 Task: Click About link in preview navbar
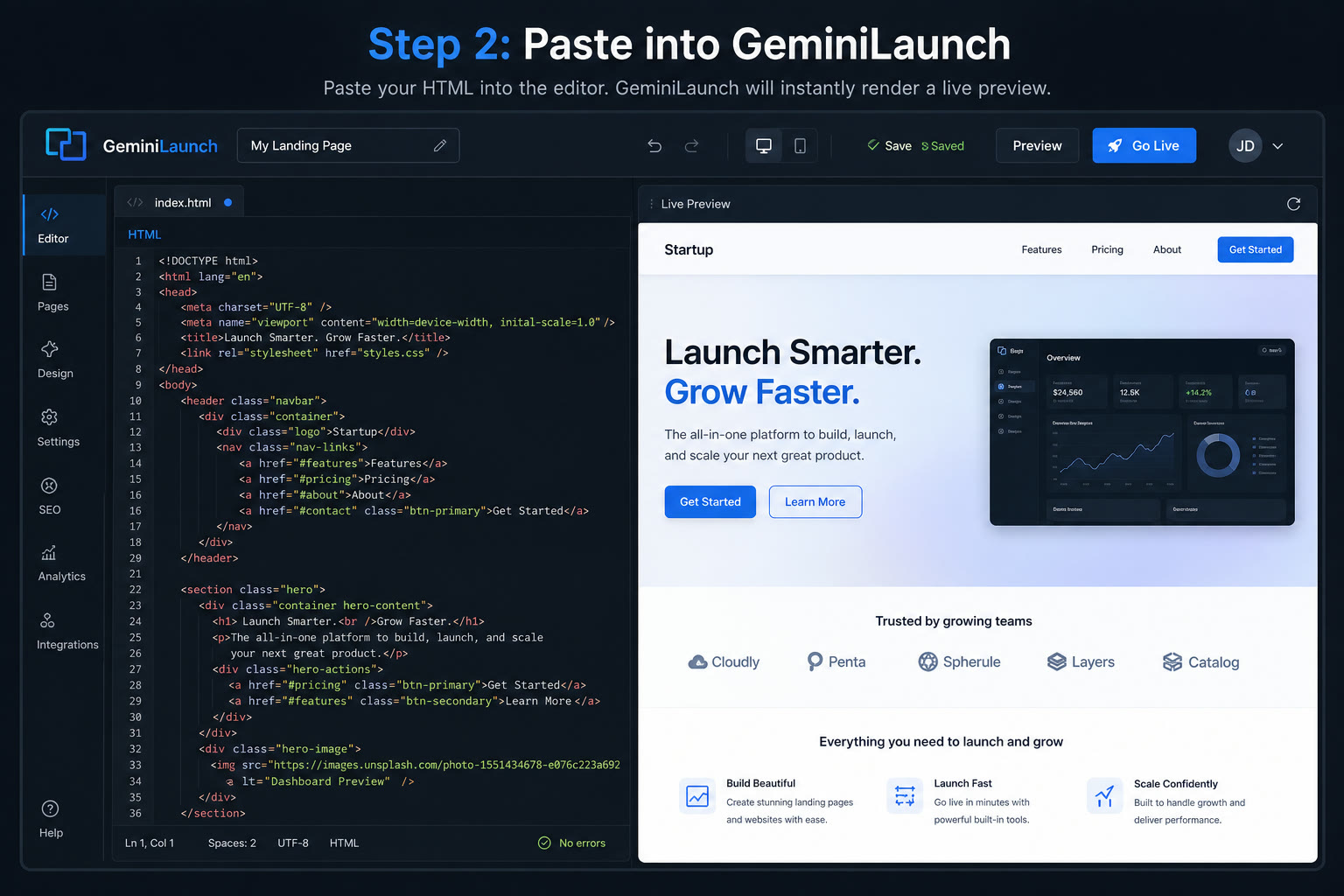[x=1167, y=249]
